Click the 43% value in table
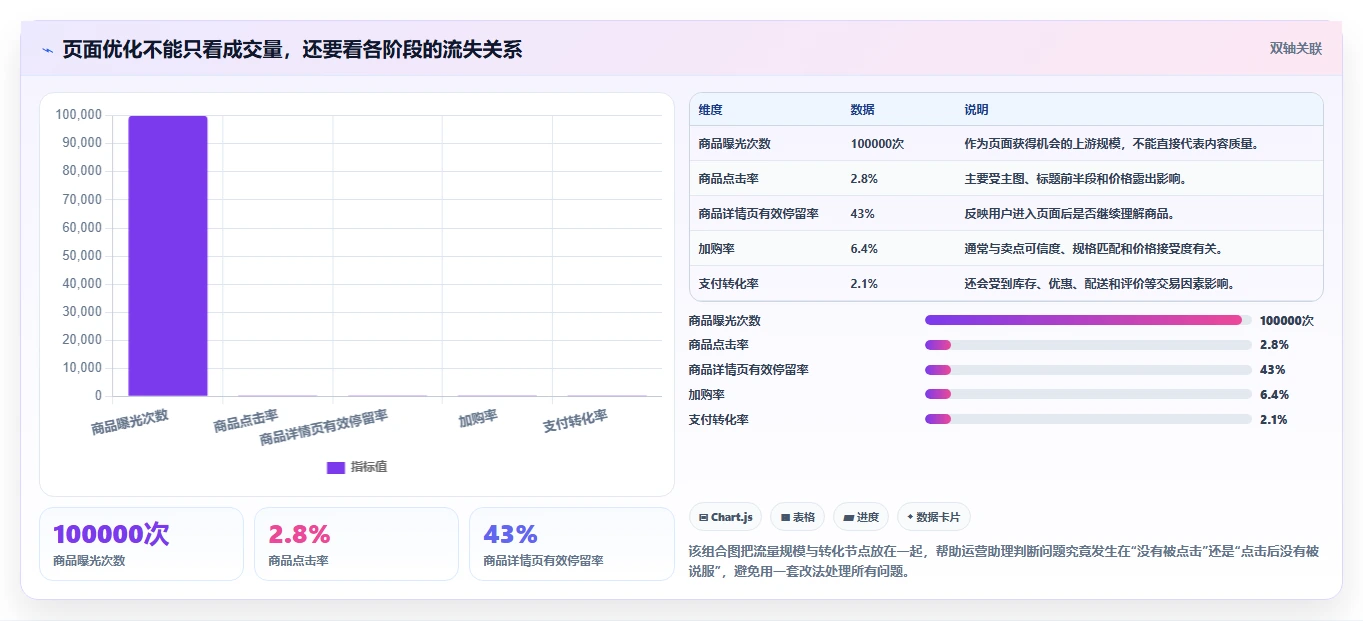This screenshot has height=621, width=1363. click(x=862, y=214)
